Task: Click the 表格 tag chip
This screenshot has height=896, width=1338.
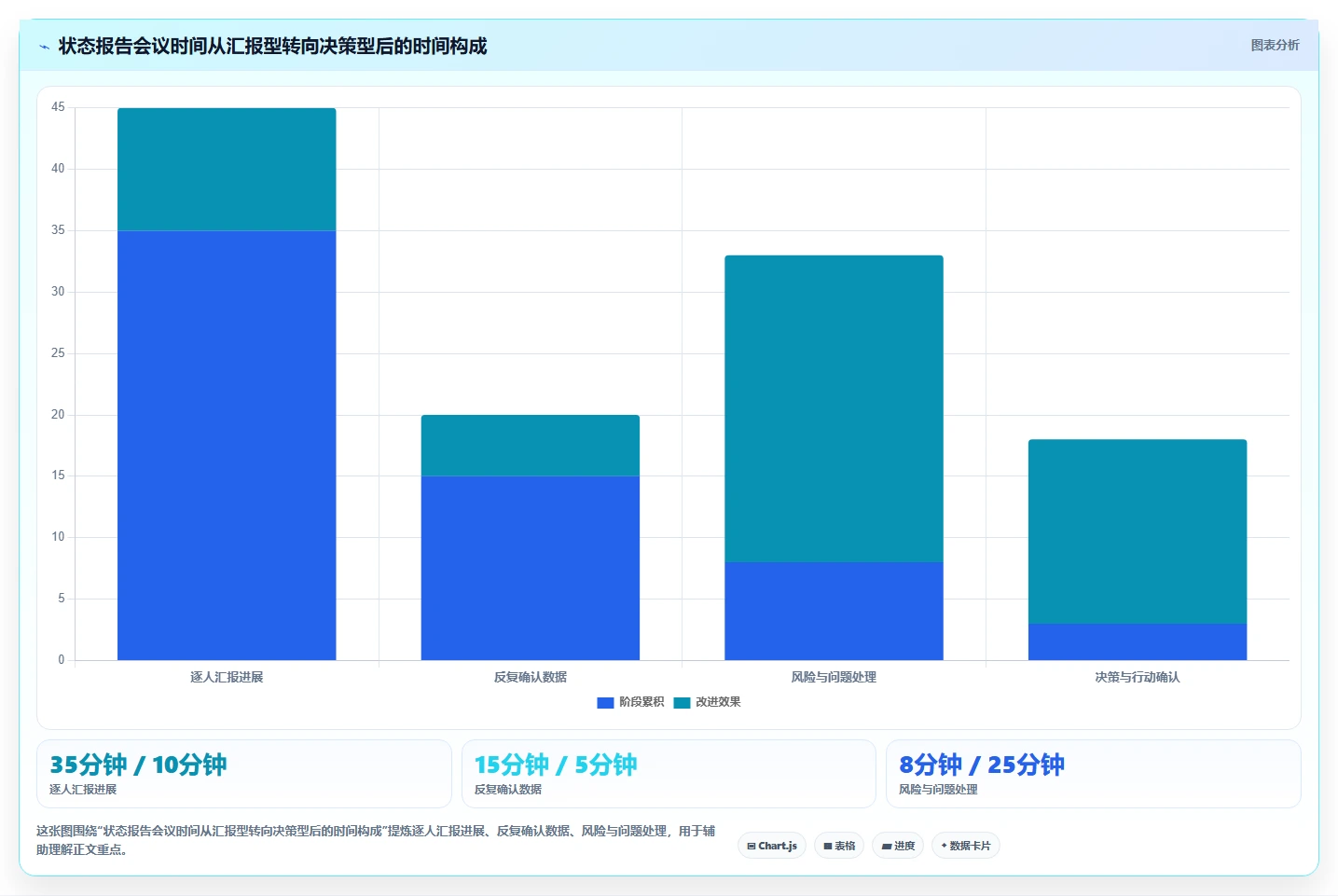Action: coord(839,846)
